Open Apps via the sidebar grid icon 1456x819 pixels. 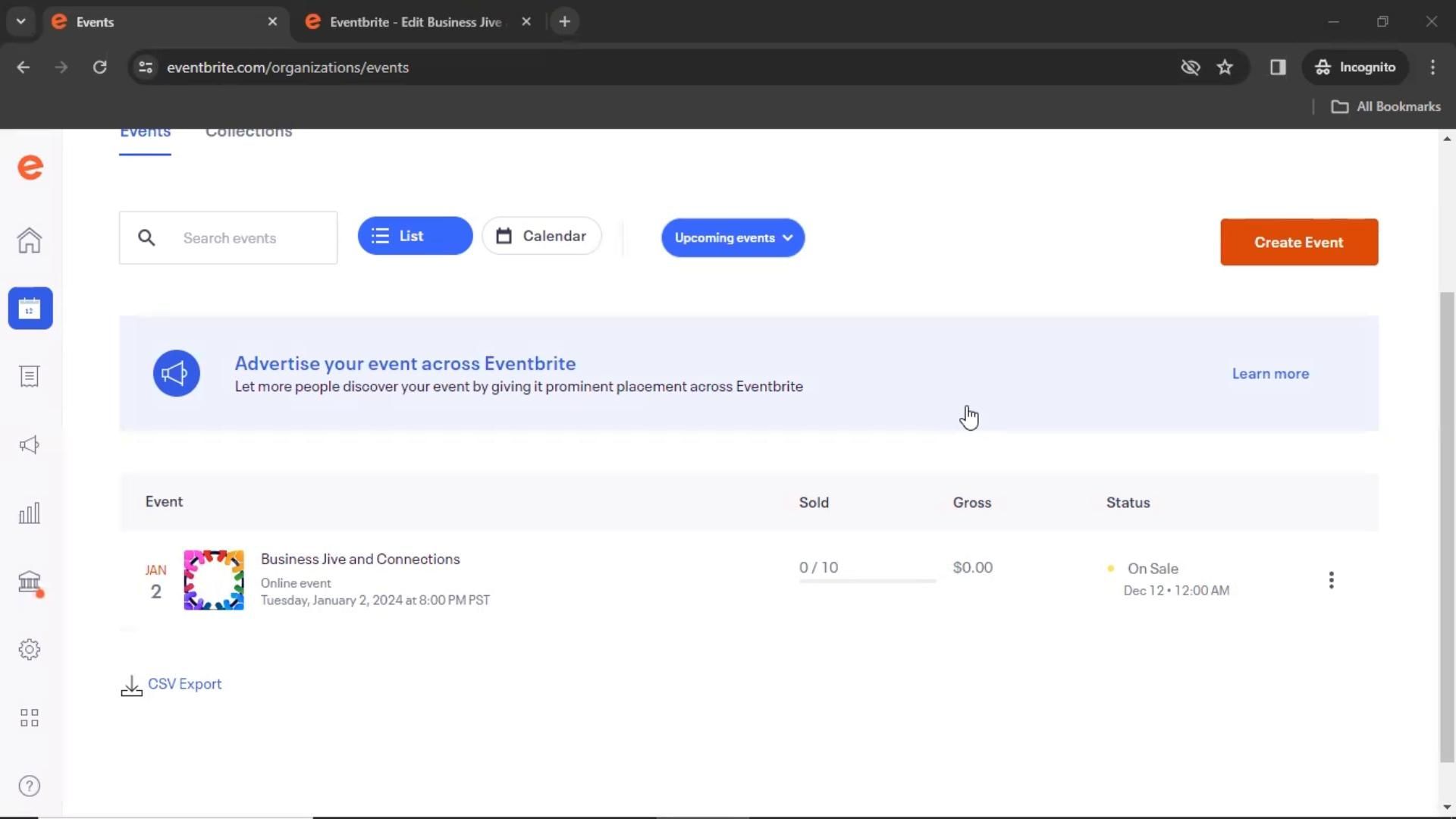(30, 717)
